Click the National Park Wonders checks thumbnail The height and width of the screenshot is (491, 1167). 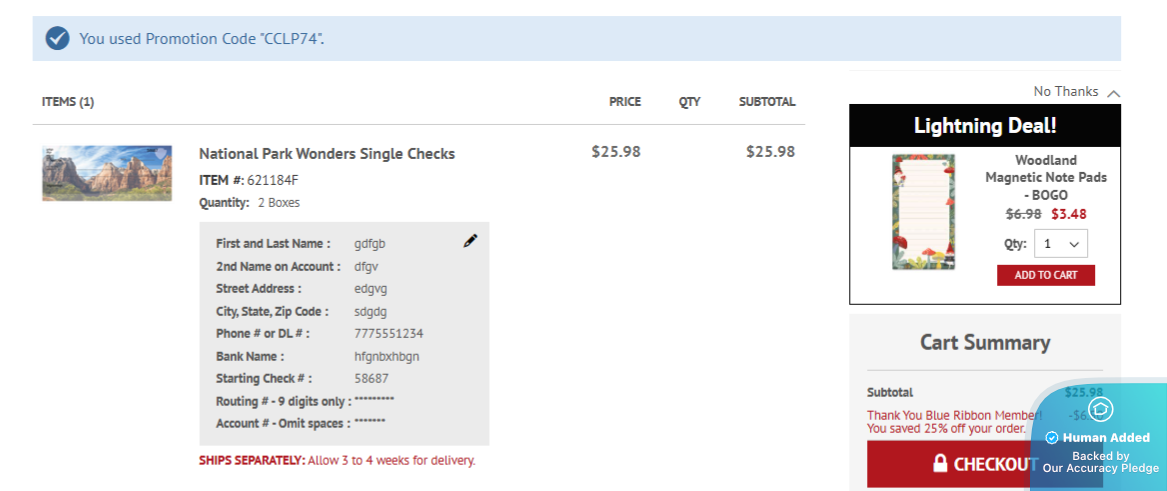coord(107,173)
